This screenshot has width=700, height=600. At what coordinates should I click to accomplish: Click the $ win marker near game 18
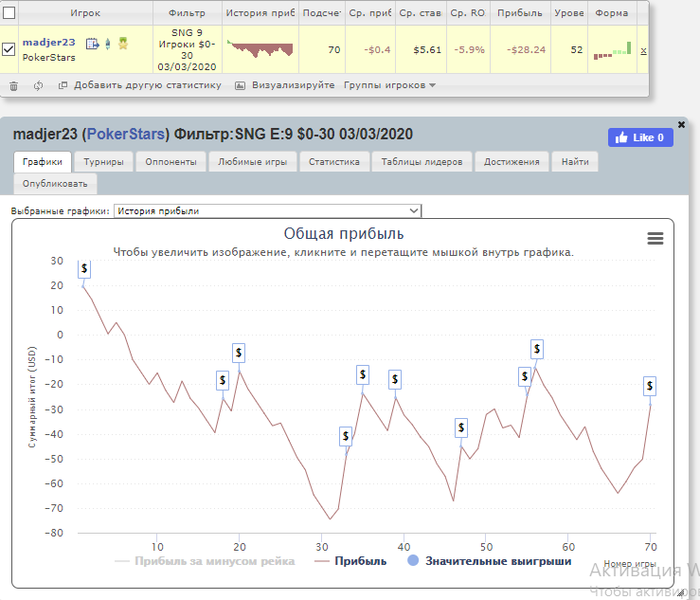tap(222, 381)
